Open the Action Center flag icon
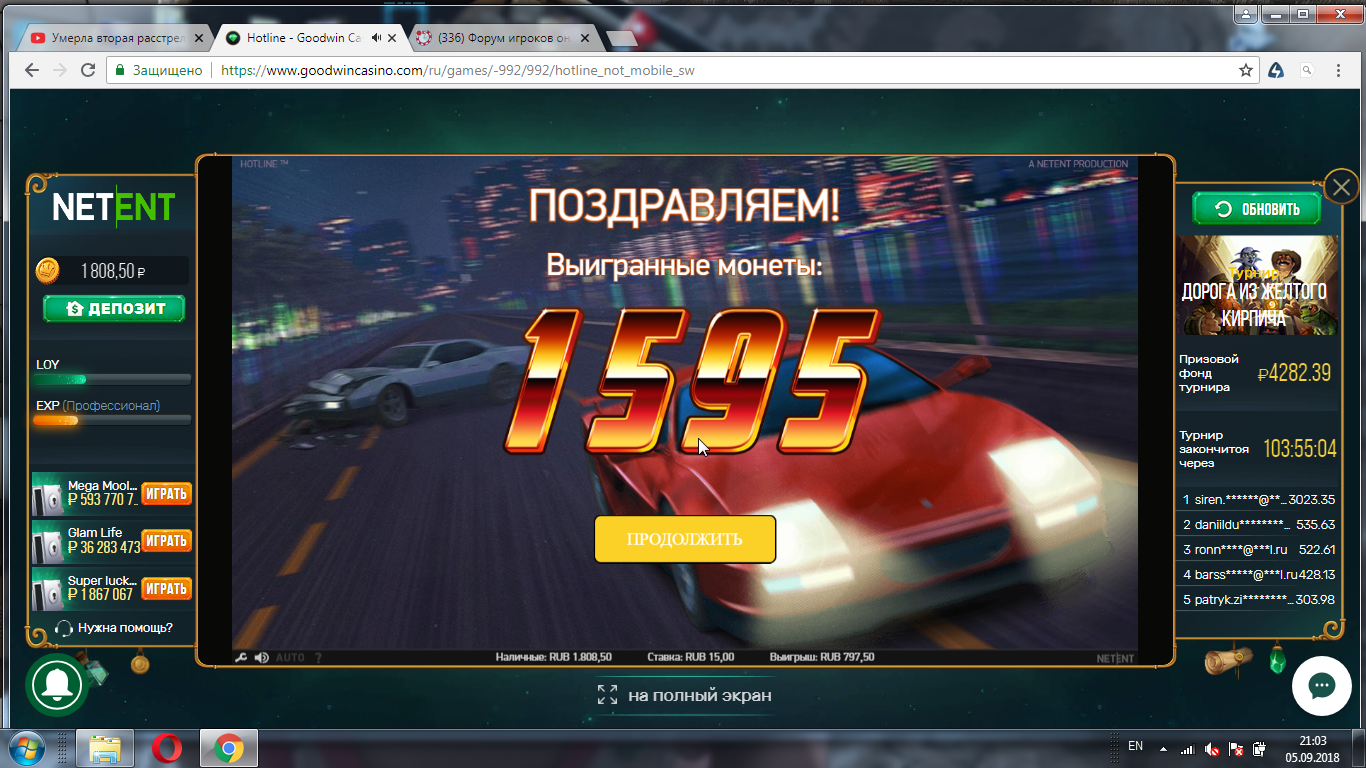1366x768 pixels. coord(1236,748)
